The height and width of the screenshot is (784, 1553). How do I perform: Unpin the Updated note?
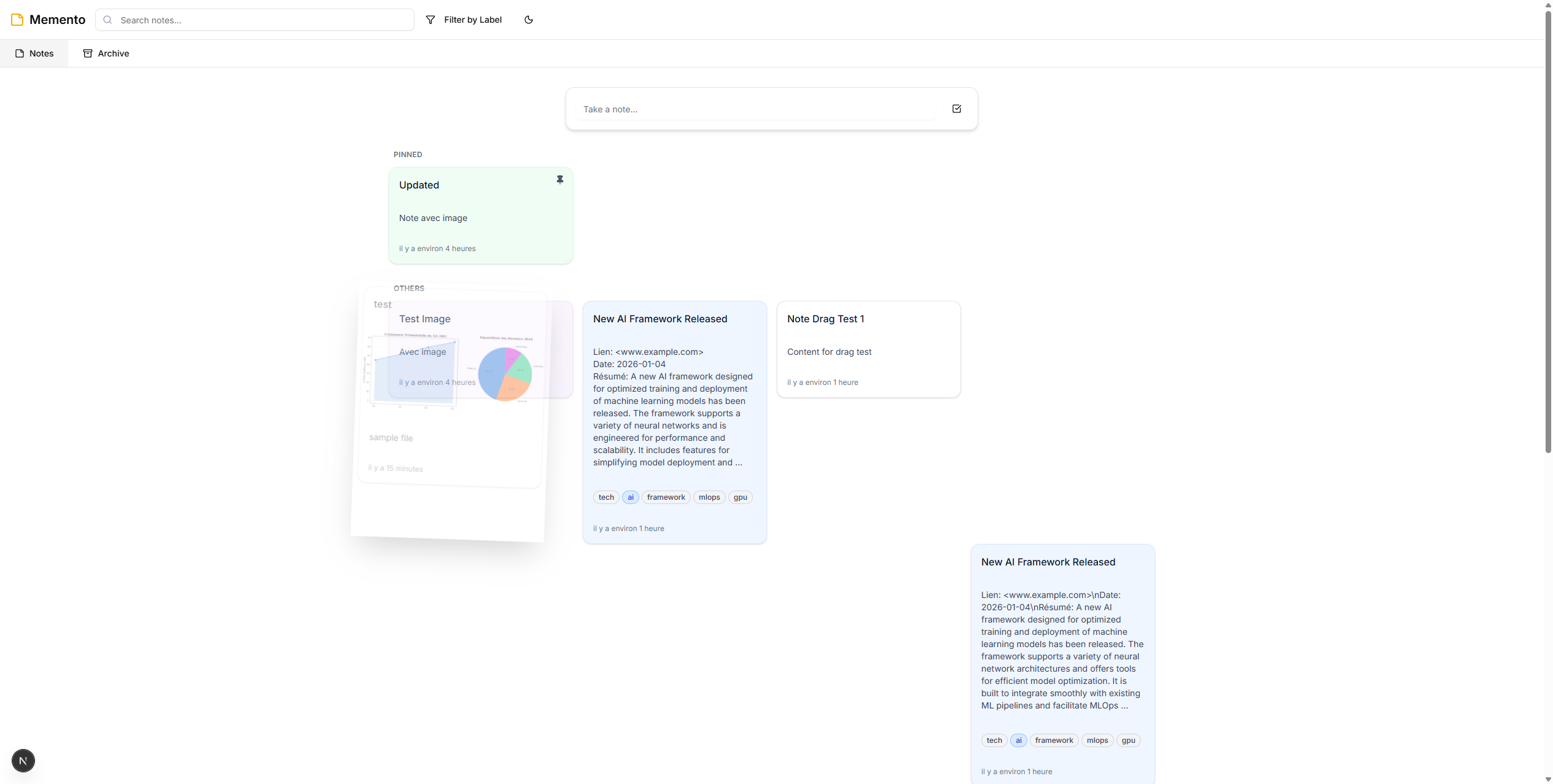(x=559, y=180)
